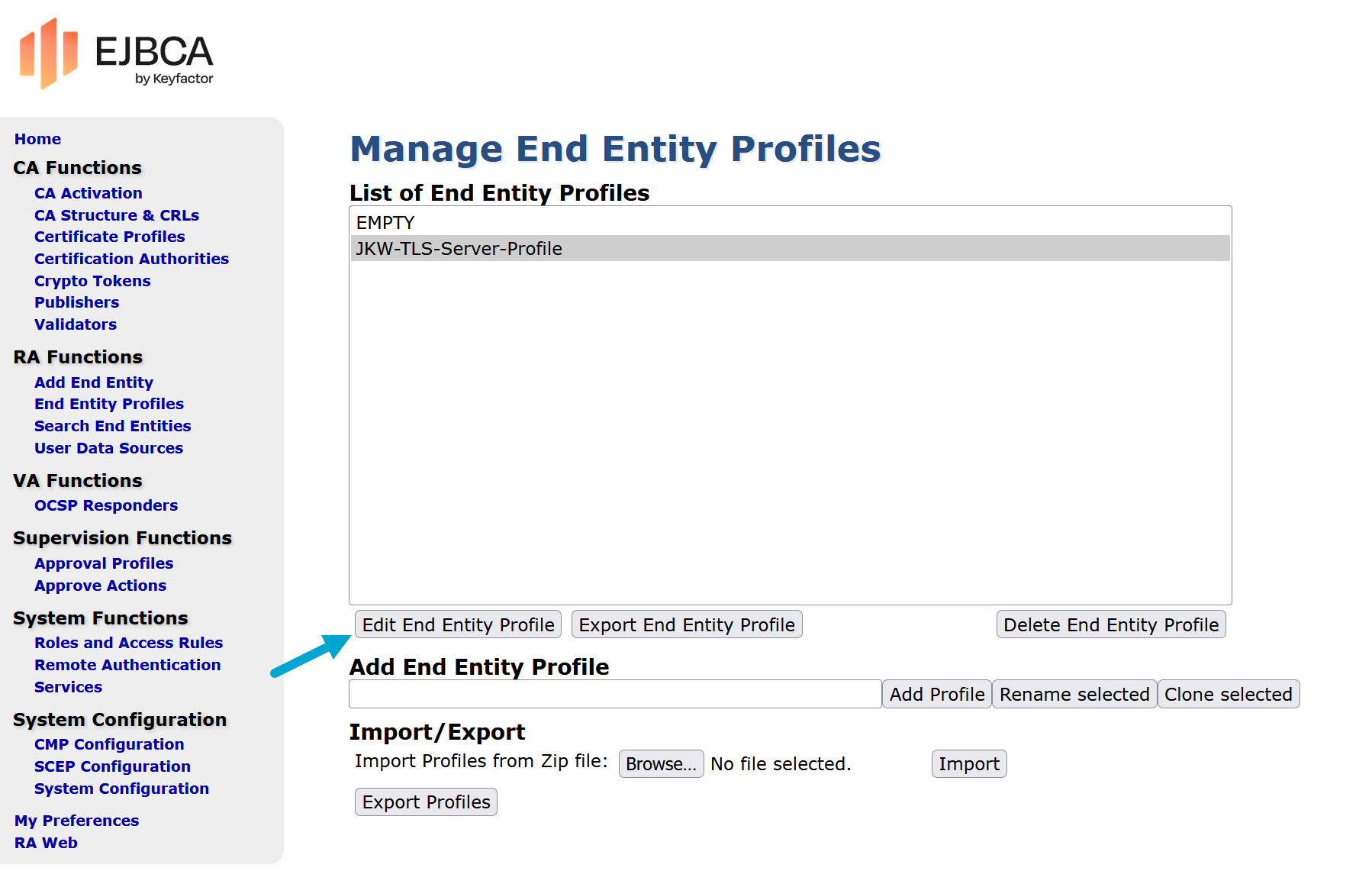Navigate to Search End Entities
Viewport: 1372px width, 871px height.
112,425
